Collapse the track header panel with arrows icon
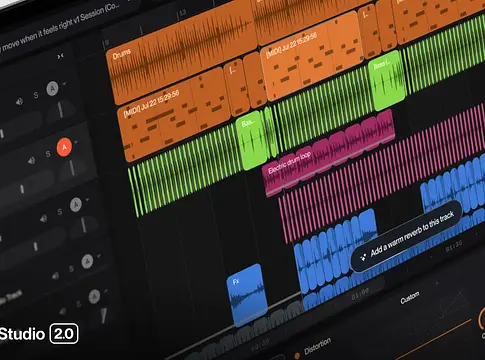 point(60,56)
